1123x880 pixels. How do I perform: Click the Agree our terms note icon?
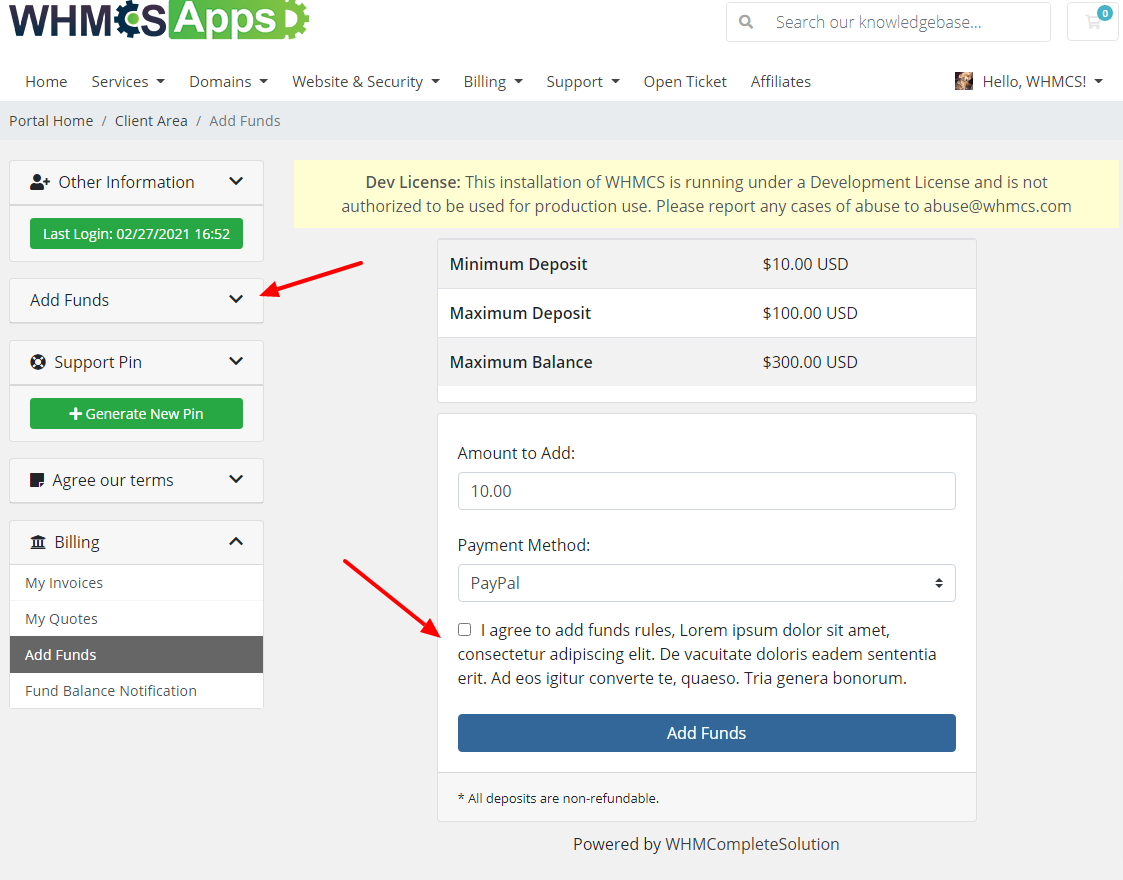pos(37,480)
